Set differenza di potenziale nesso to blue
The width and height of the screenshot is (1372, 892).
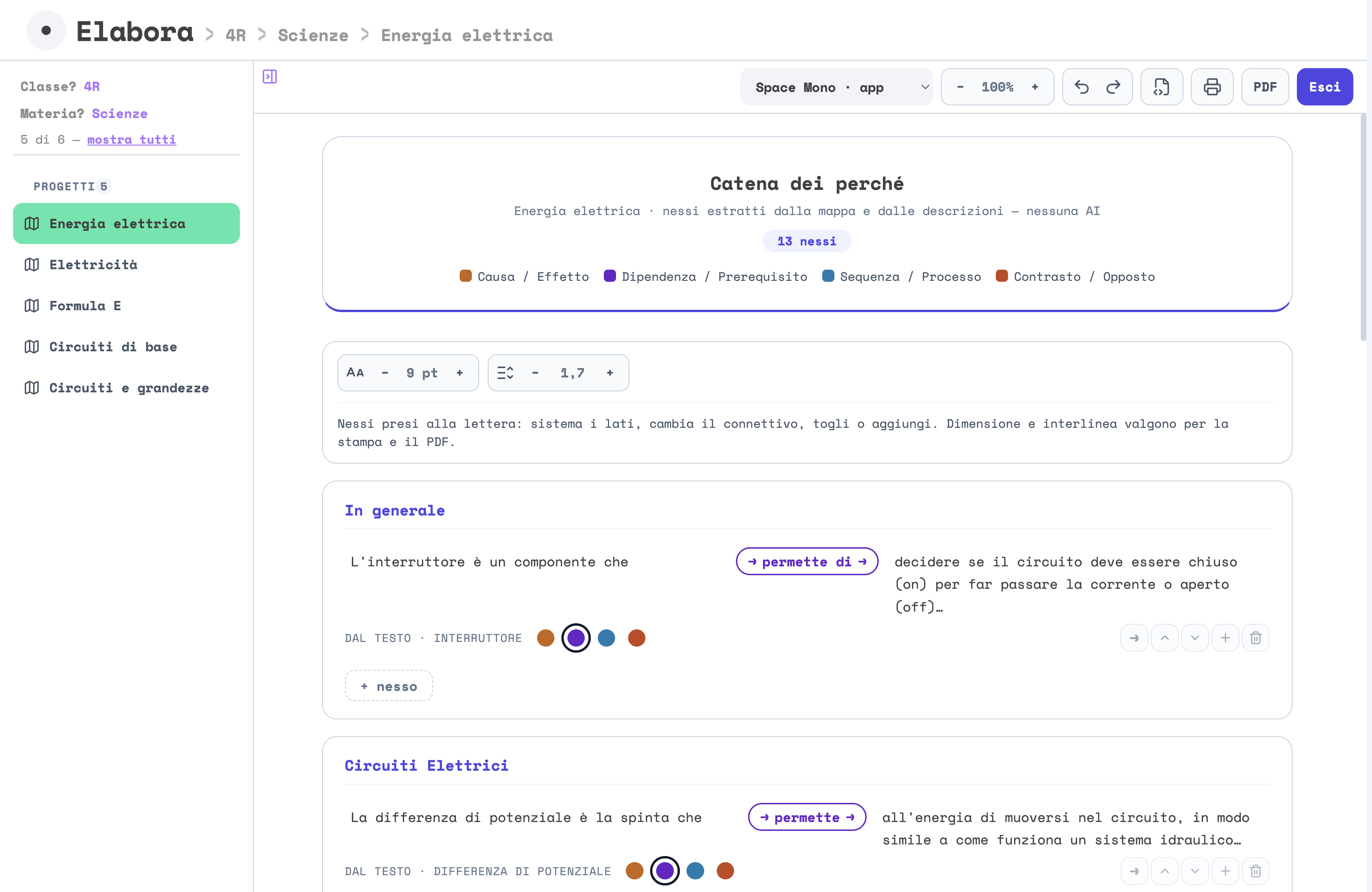[695, 871]
